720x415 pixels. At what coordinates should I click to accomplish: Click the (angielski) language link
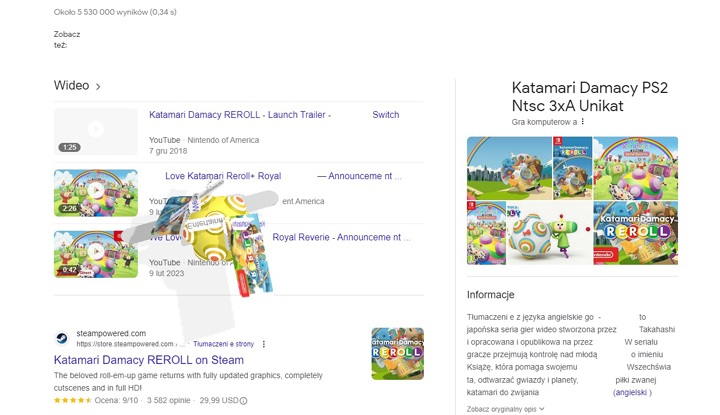pos(632,393)
